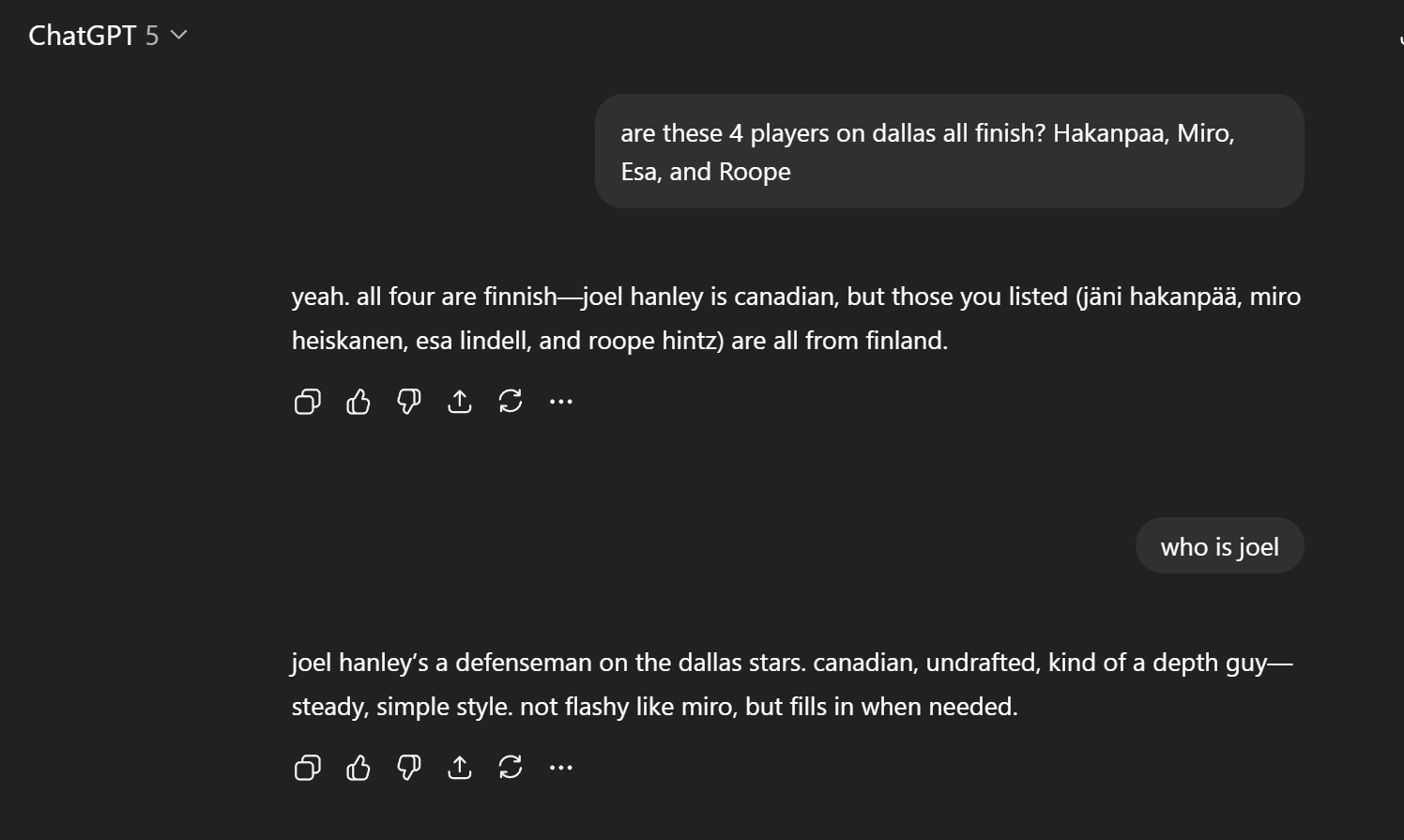Dislike the Joel Hanley response
The height and width of the screenshot is (840, 1404).
[409, 768]
